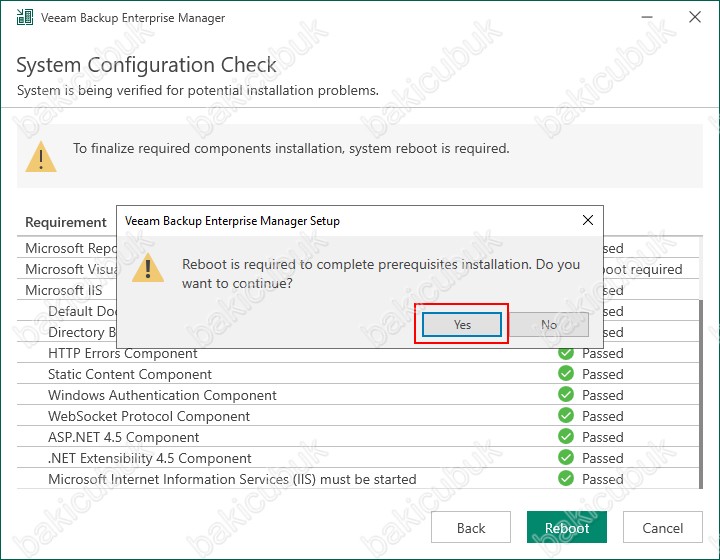Confirm reboot by clicking Yes
The width and height of the screenshot is (720, 560).
(x=462, y=324)
